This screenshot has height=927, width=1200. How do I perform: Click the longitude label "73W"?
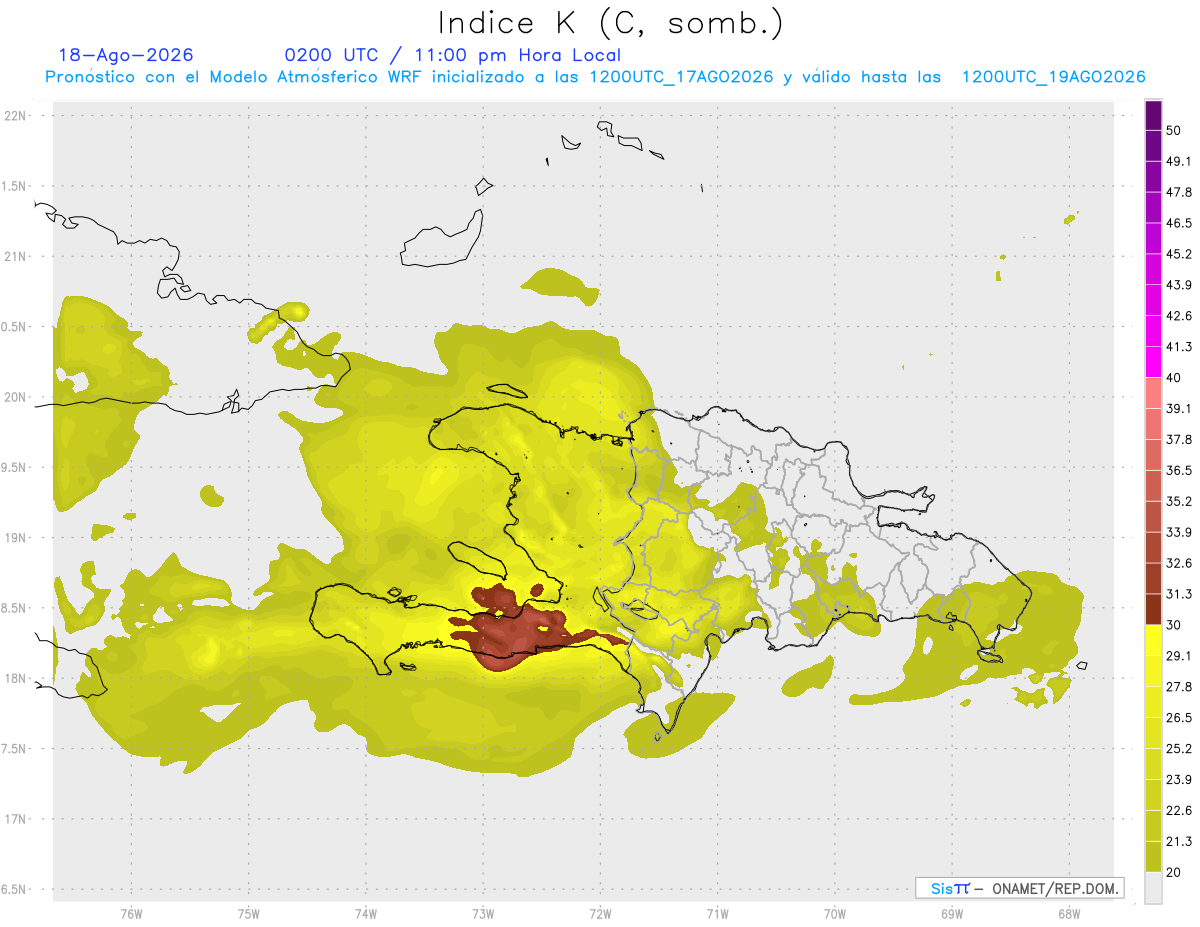click(483, 914)
